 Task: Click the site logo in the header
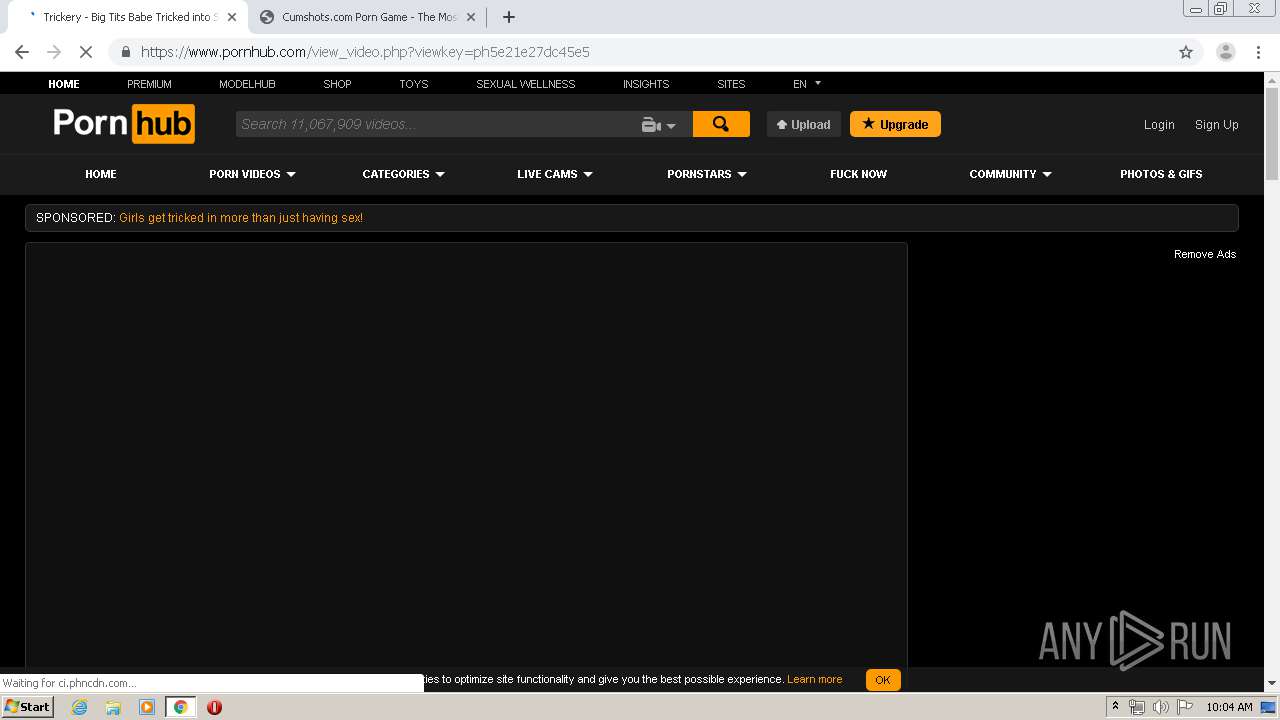124,124
